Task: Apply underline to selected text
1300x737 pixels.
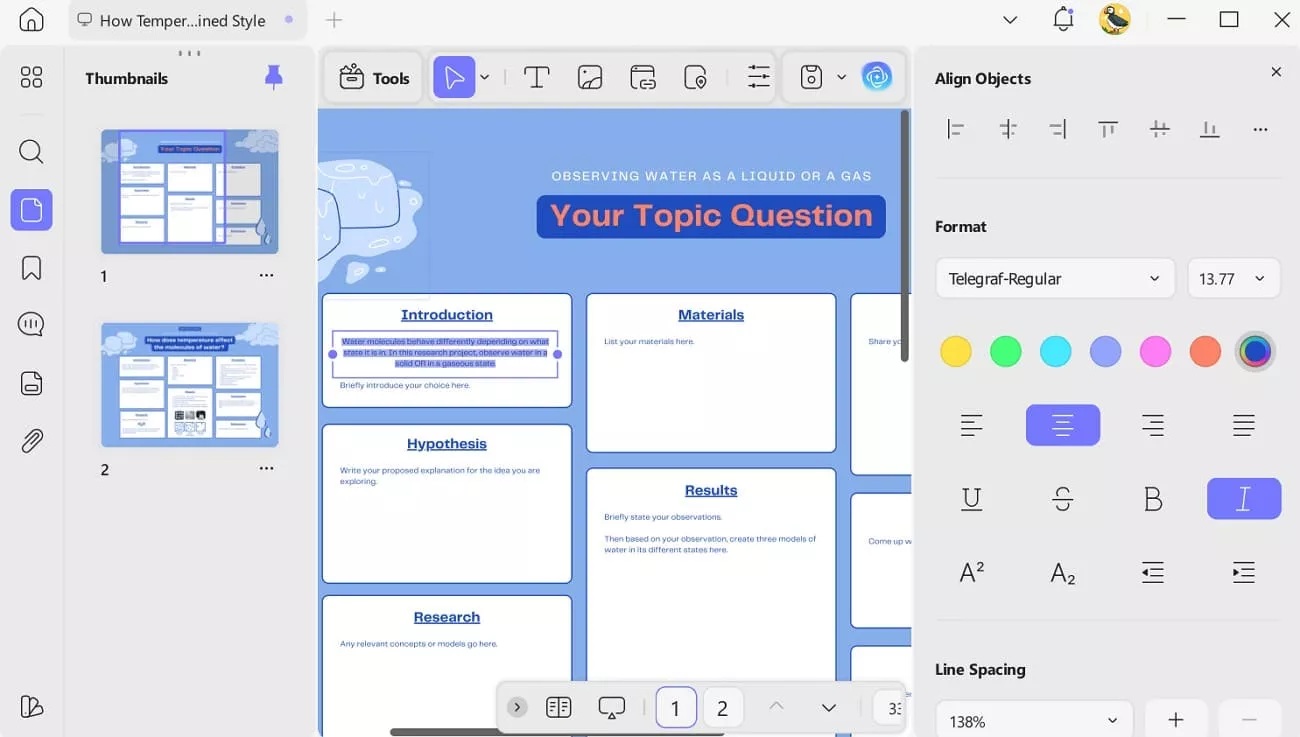Action: (x=971, y=498)
